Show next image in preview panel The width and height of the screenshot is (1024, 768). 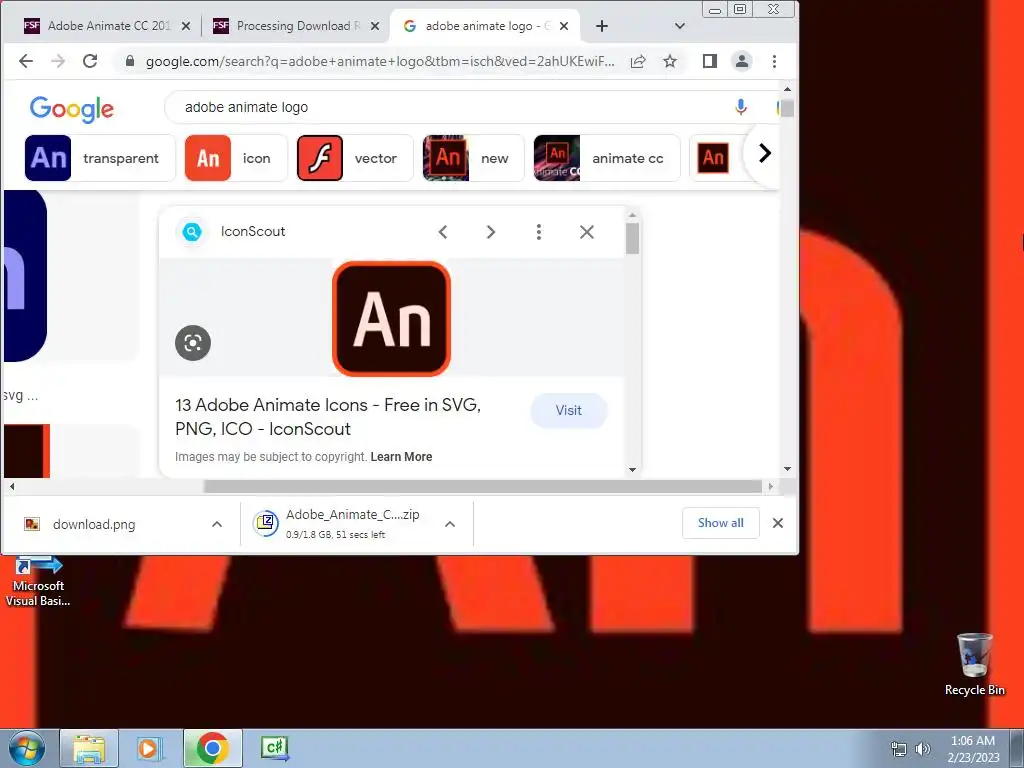click(x=490, y=232)
